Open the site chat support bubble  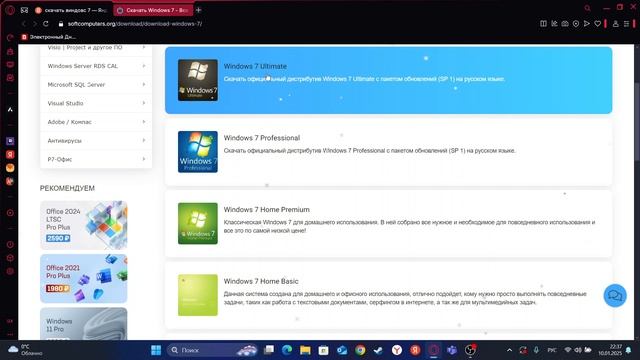pos(615,295)
